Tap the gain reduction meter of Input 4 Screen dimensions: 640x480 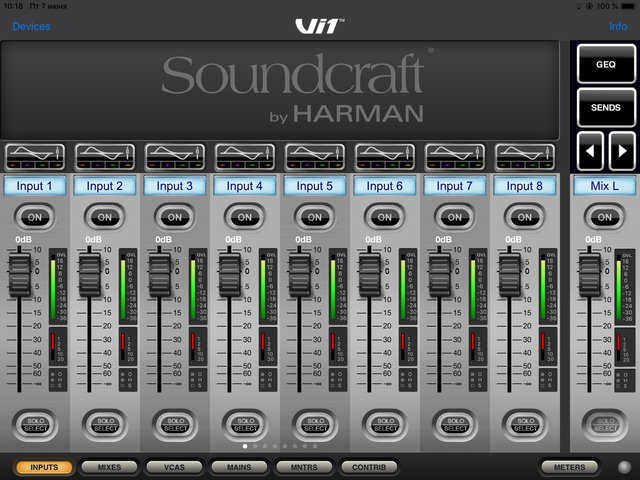pos(268,347)
